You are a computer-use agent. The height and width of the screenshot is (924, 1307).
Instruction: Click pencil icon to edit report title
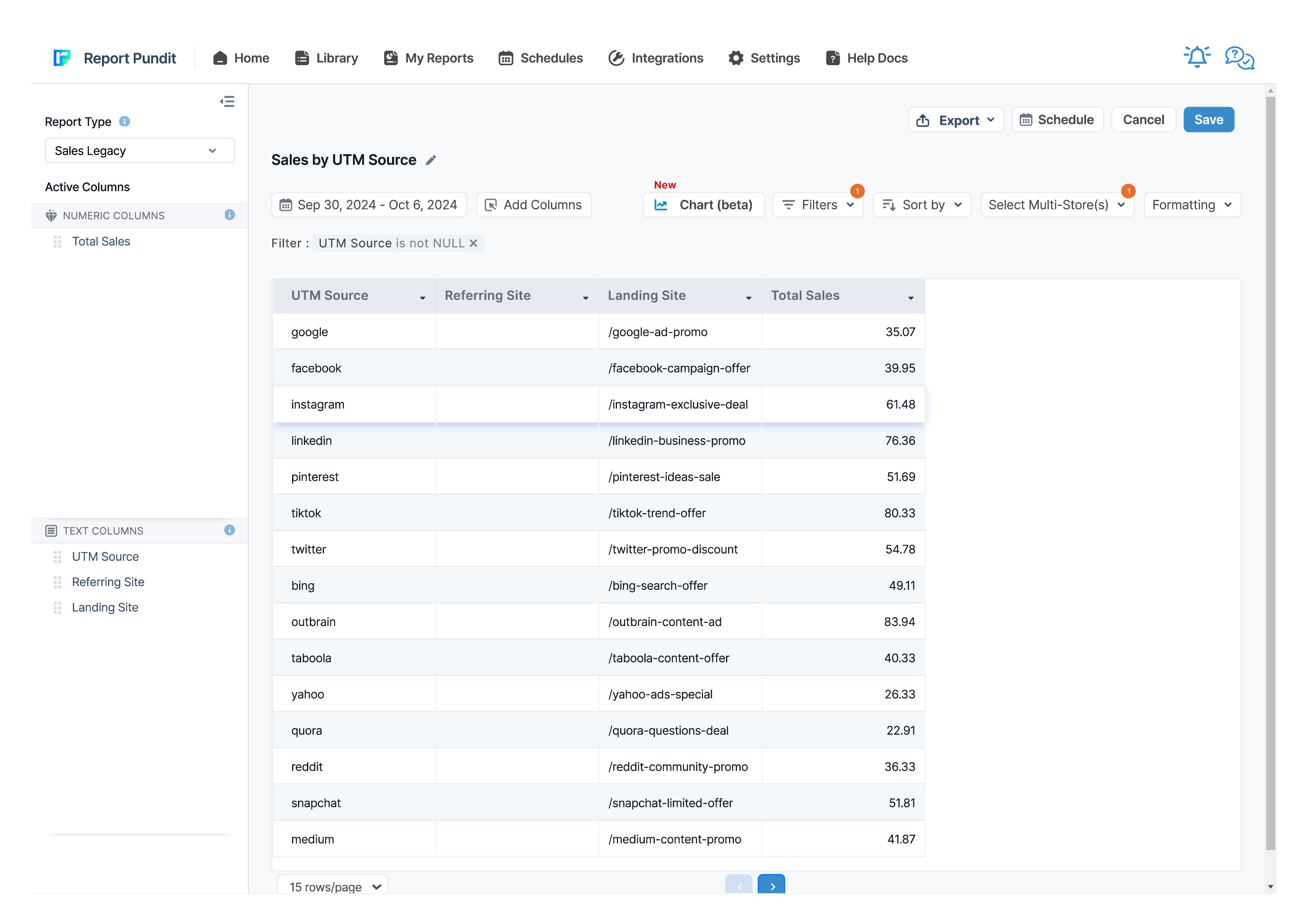point(431,160)
